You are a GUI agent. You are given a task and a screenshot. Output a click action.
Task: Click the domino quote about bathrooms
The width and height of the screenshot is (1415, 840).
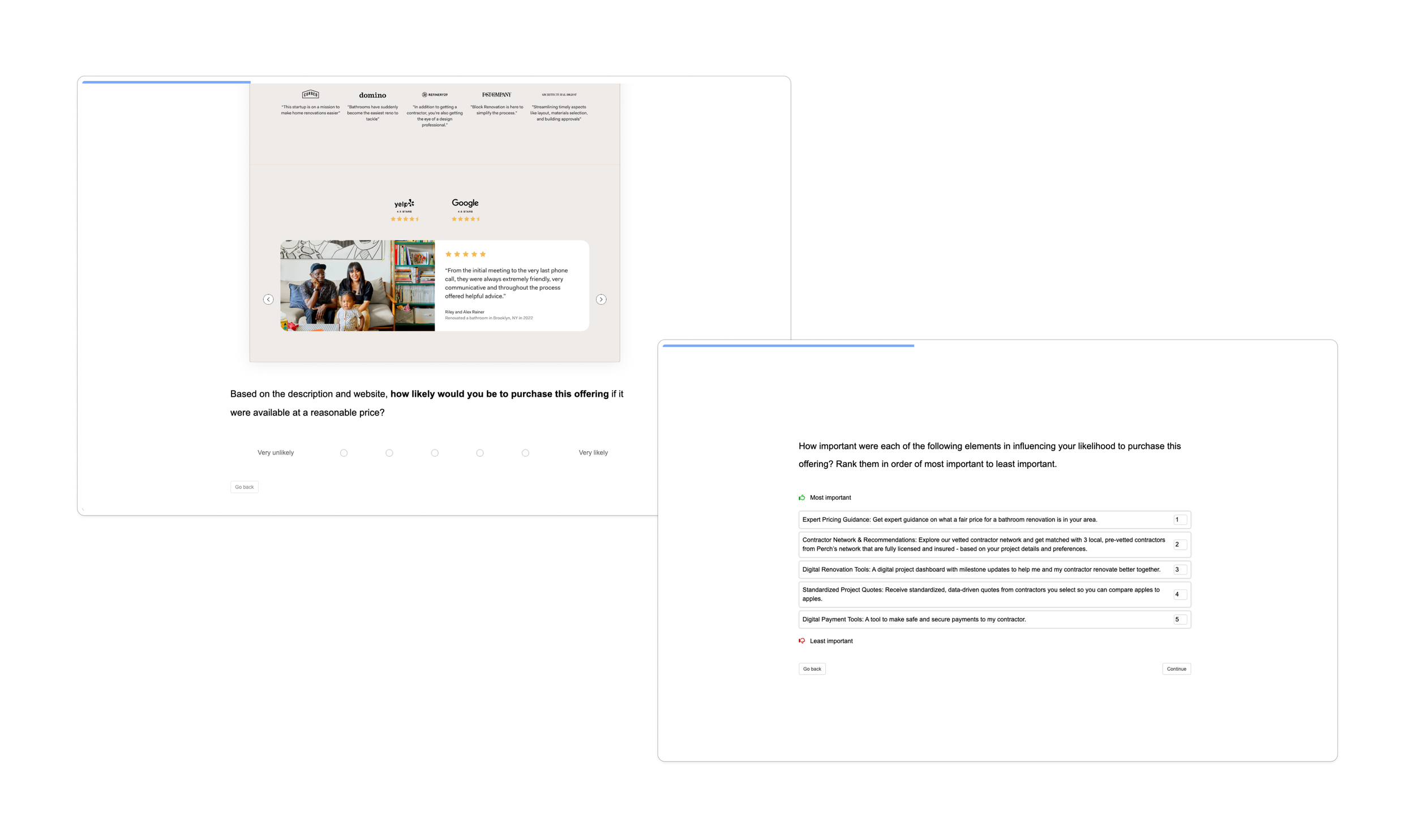(x=372, y=113)
